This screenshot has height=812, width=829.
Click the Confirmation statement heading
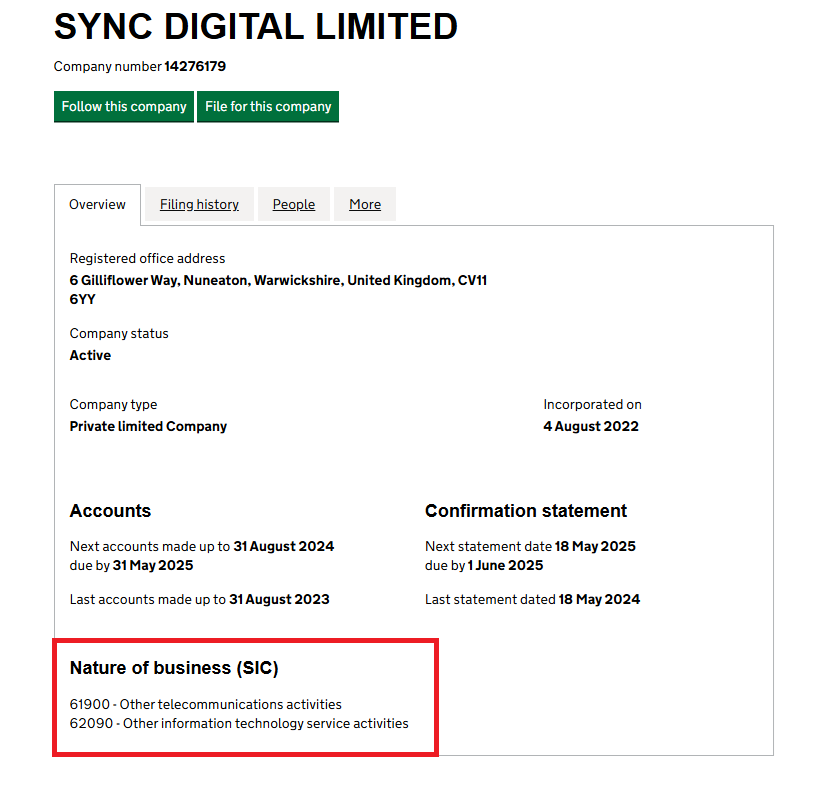pos(526,511)
